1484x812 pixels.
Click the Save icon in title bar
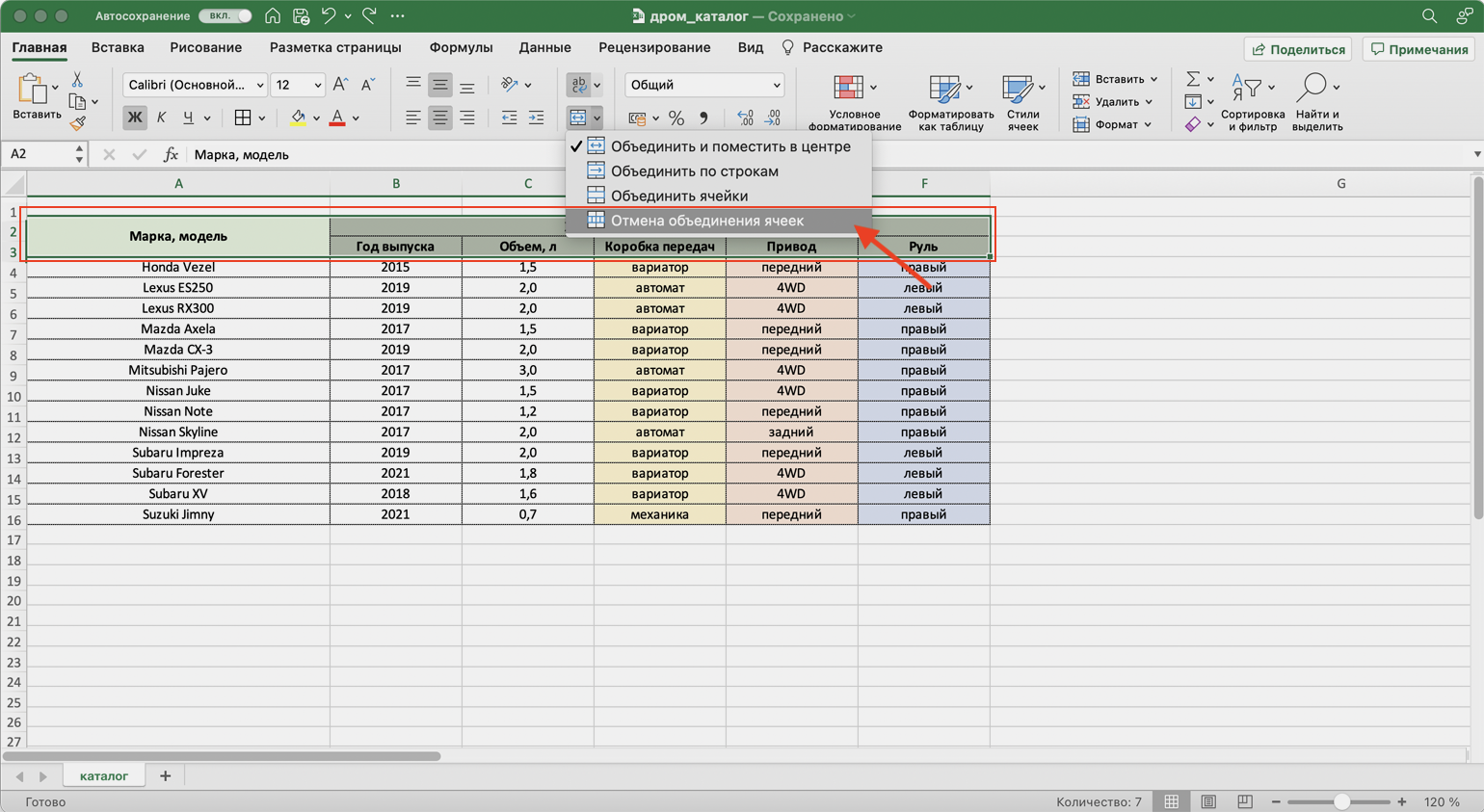301,16
